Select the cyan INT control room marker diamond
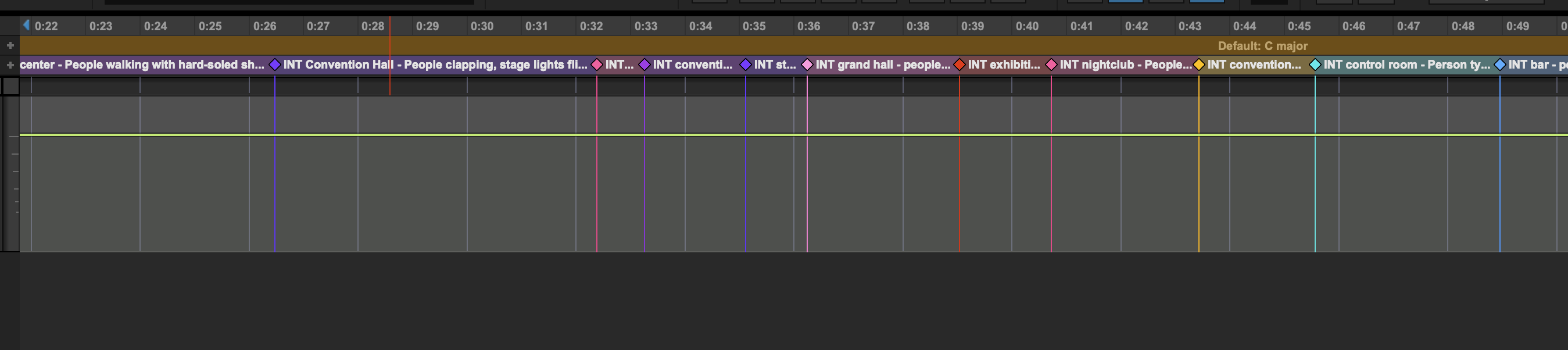Viewport: 1568px width, 350px height. tap(1315, 65)
